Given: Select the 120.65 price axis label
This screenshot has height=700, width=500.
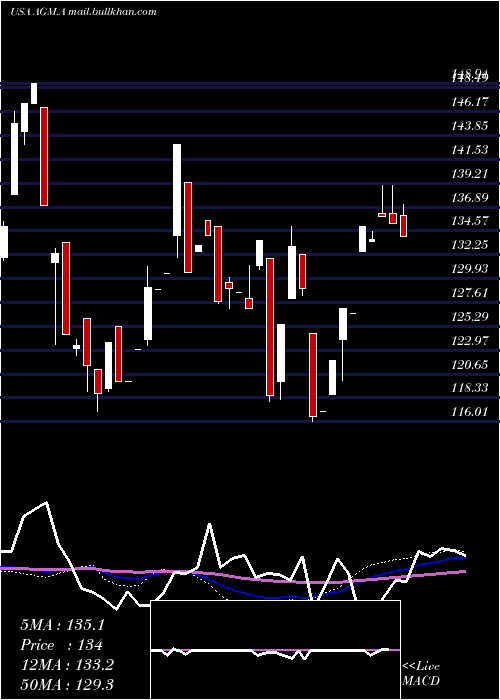Looking at the screenshot, I should [x=469, y=365].
